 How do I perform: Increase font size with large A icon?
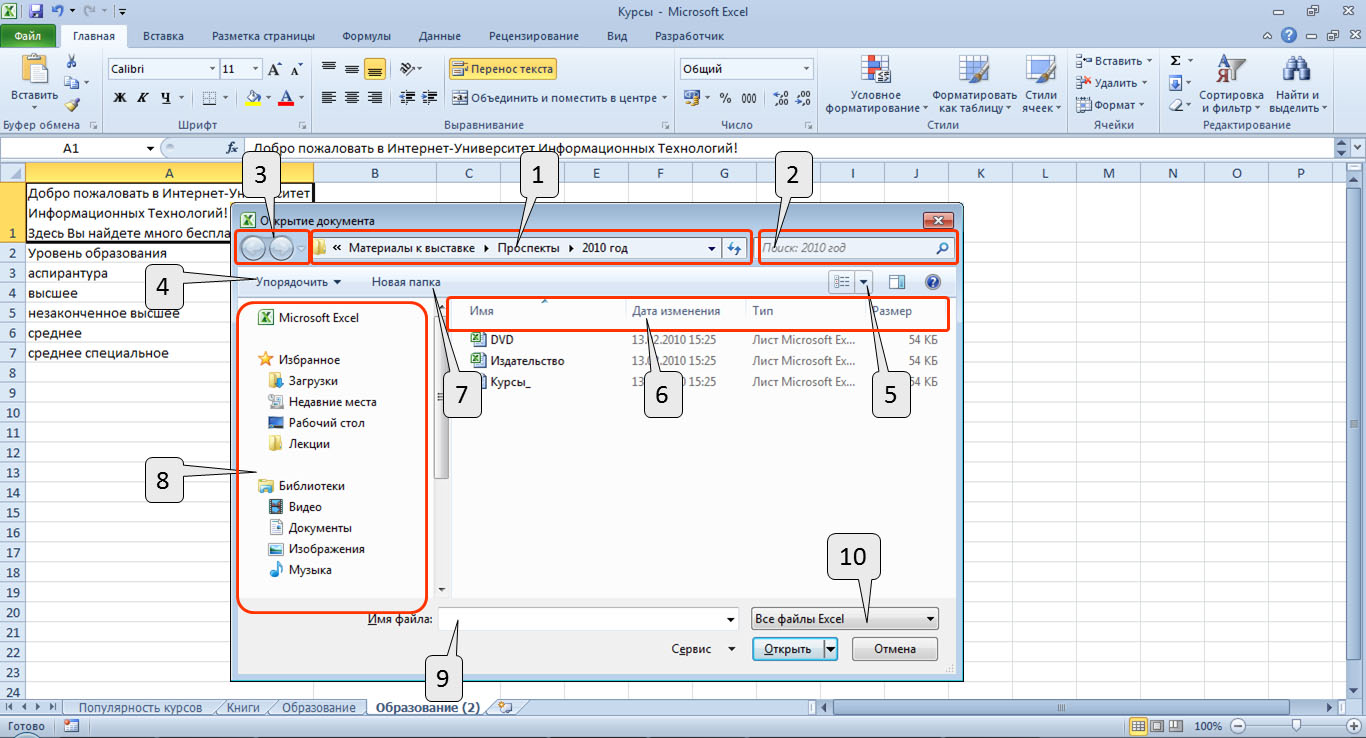274,70
